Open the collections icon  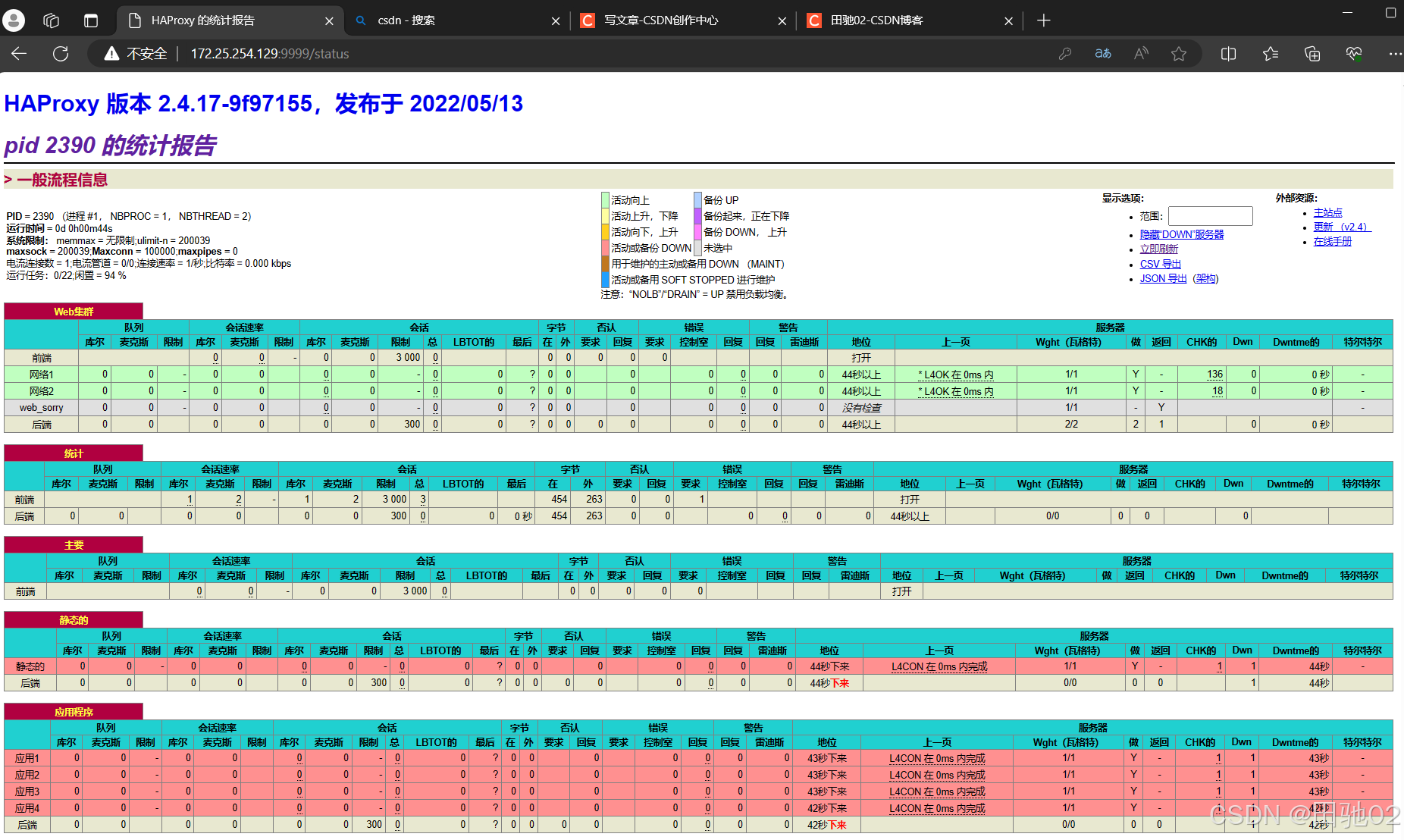tap(1312, 53)
